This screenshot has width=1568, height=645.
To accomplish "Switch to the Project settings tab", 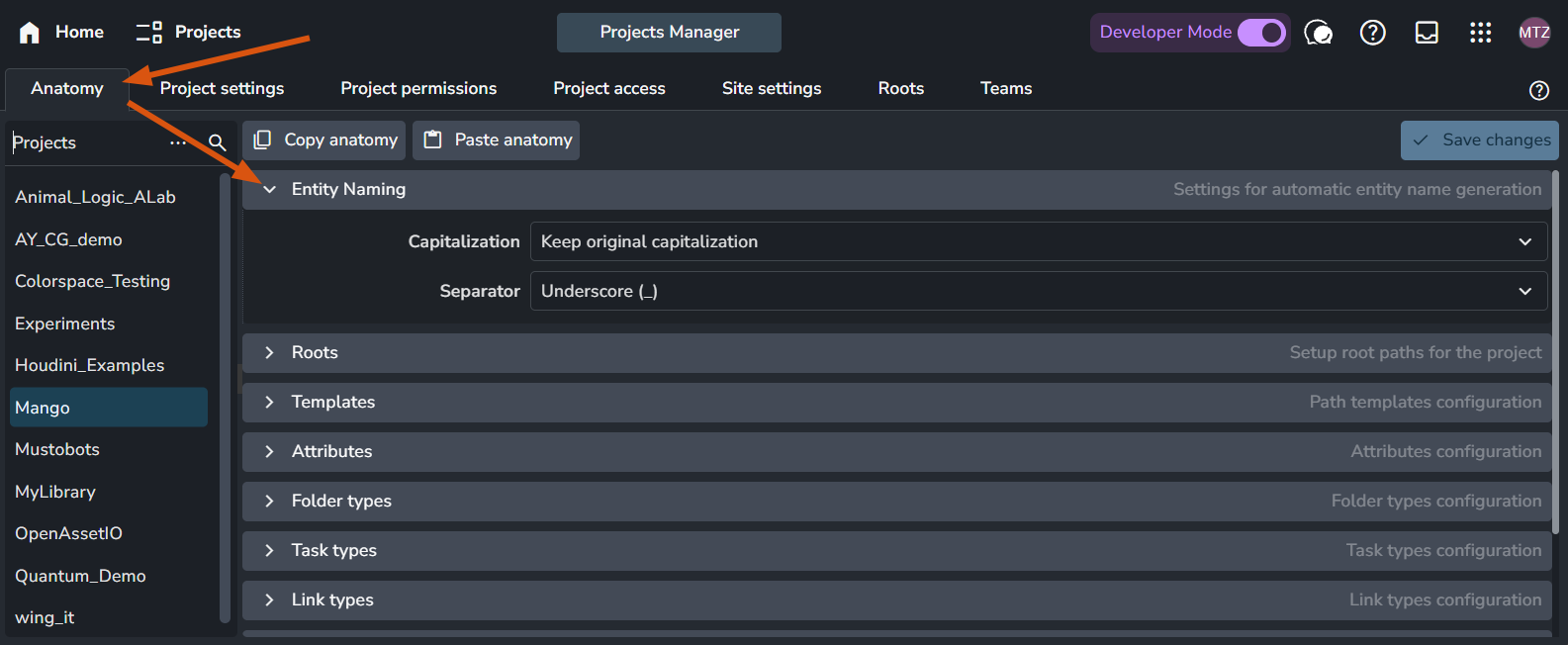I will (x=222, y=88).
